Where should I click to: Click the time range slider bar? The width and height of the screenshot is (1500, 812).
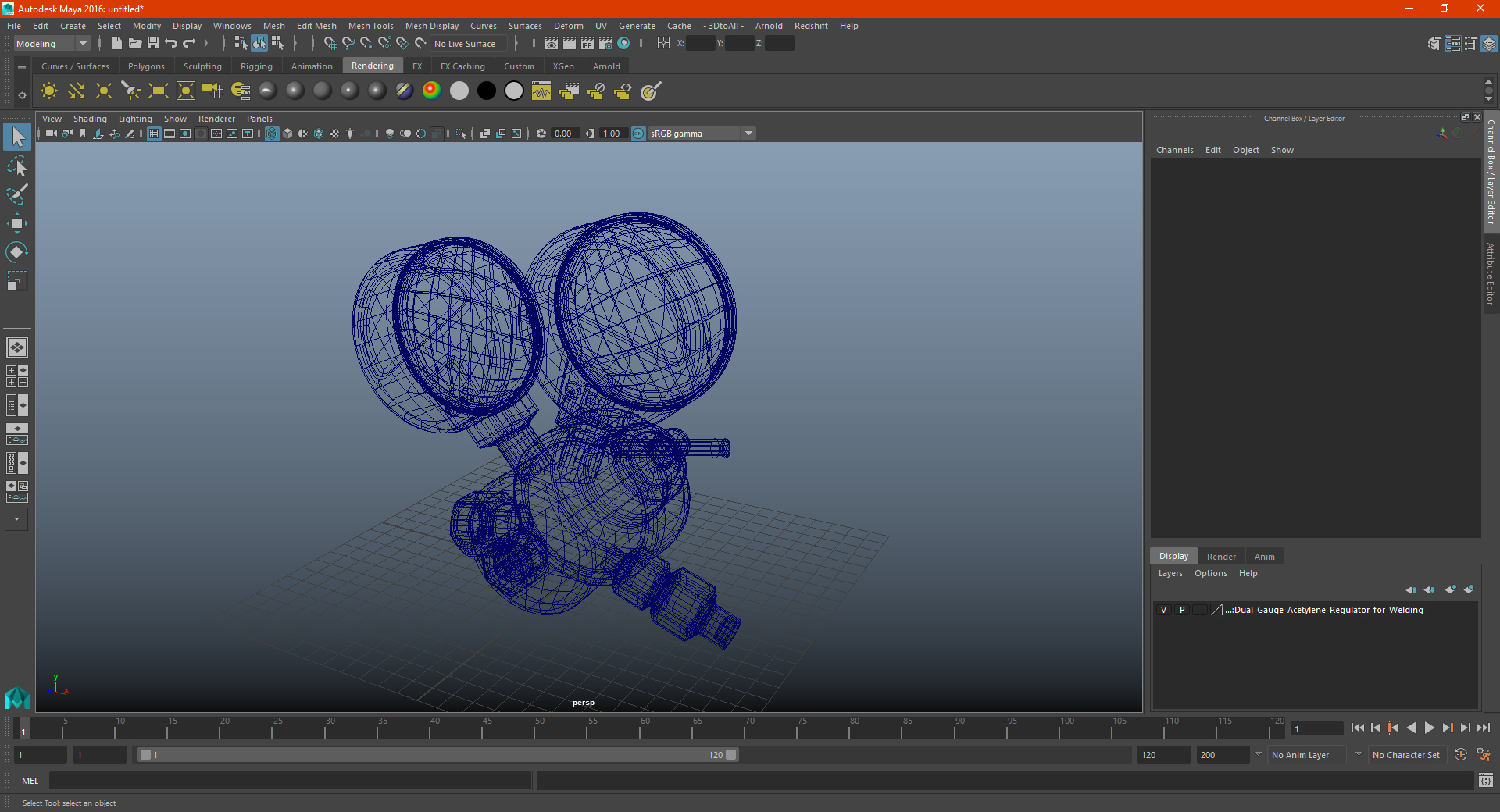(x=437, y=755)
